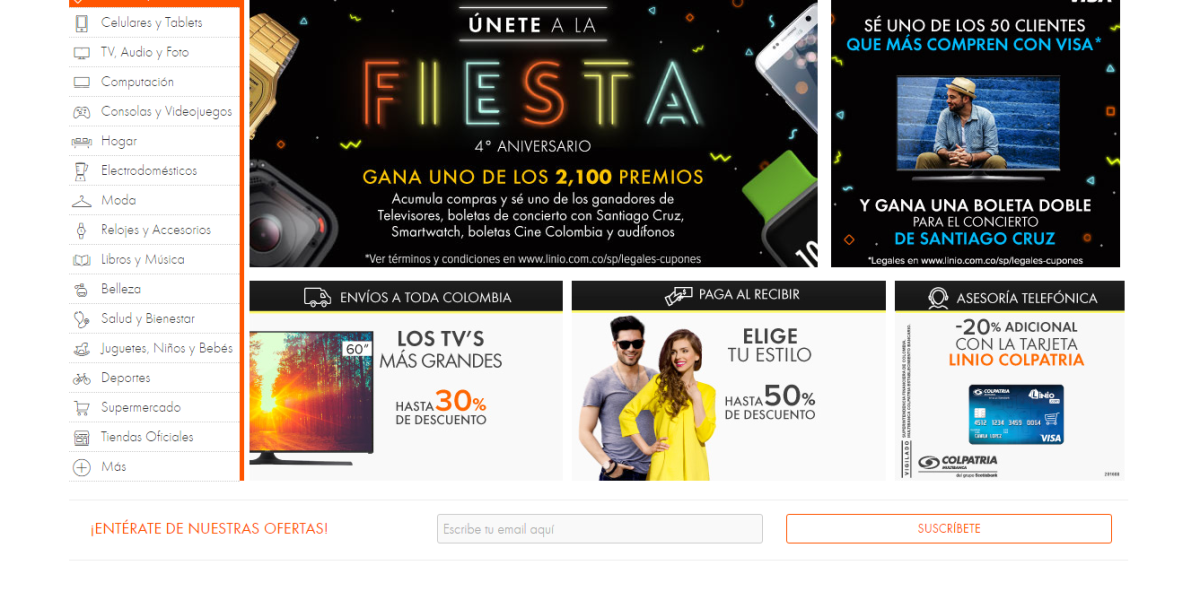
Task: Click the Libros y Música book icon
Action: click(81, 260)
